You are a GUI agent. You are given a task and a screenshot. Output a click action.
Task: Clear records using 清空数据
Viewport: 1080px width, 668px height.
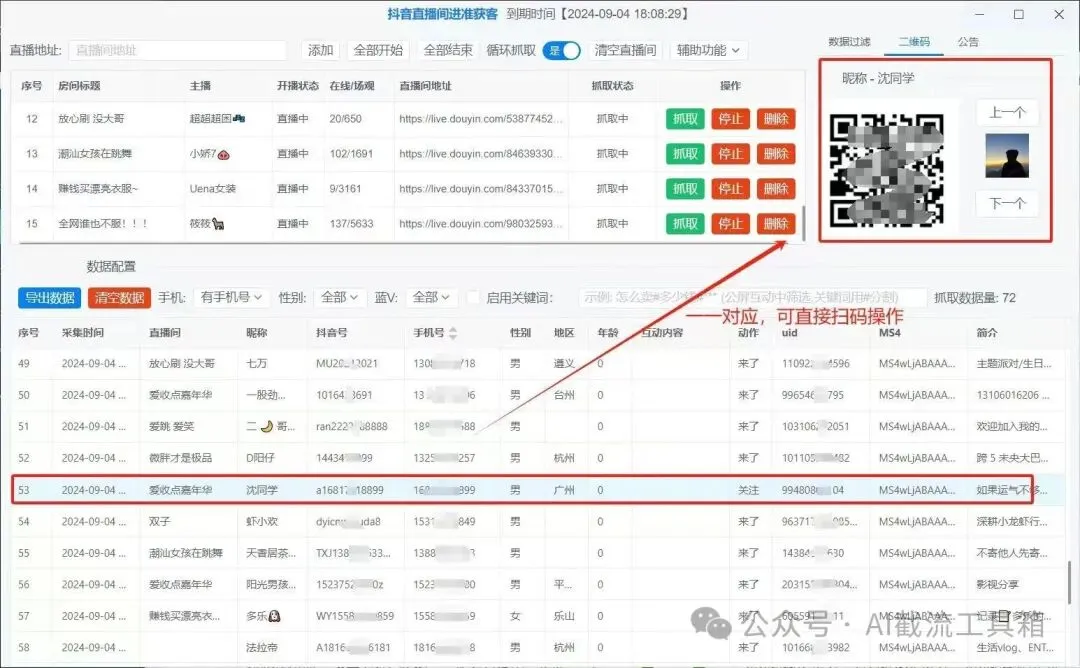pos(117,297)
